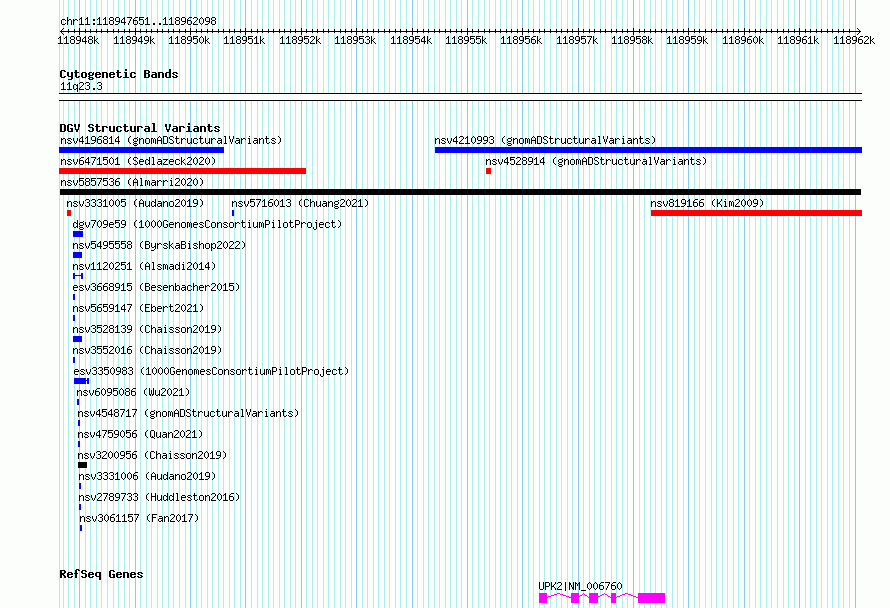
Task: Click the 118948k ruler tick label
Action: pos(78,40)
